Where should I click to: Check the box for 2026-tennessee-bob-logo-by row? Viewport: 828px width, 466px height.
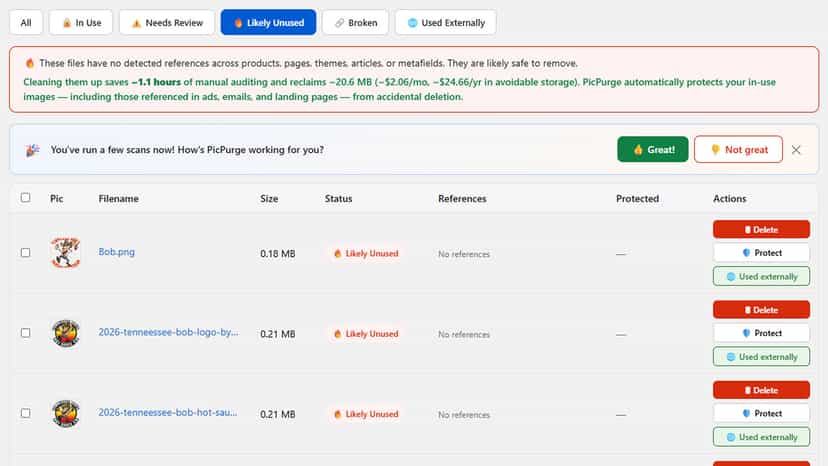point(25,333)
